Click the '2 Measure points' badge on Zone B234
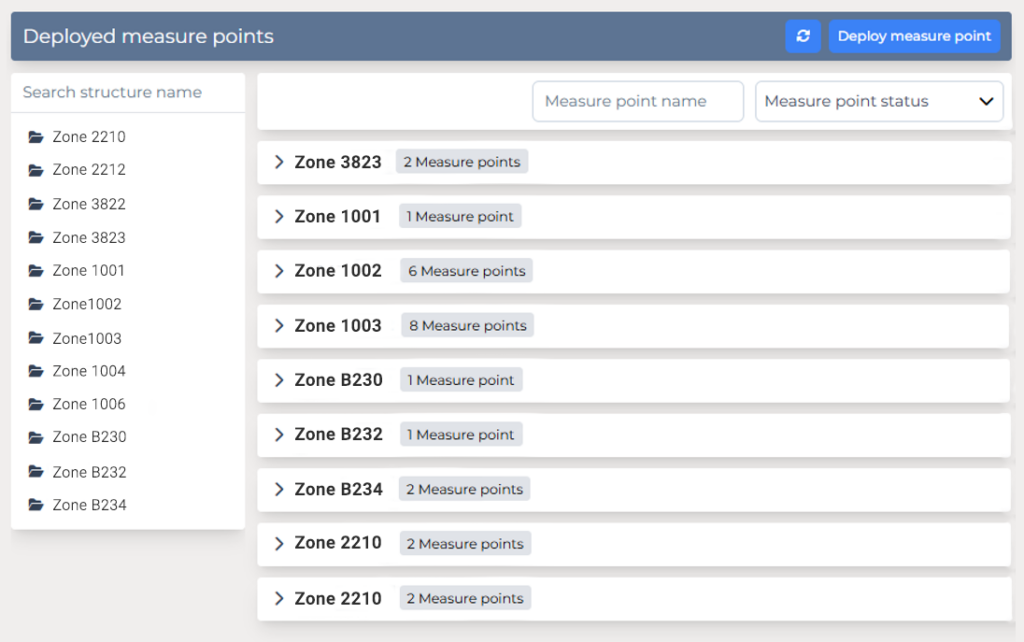Screen dimensions: 1024x642 [464, 489]
